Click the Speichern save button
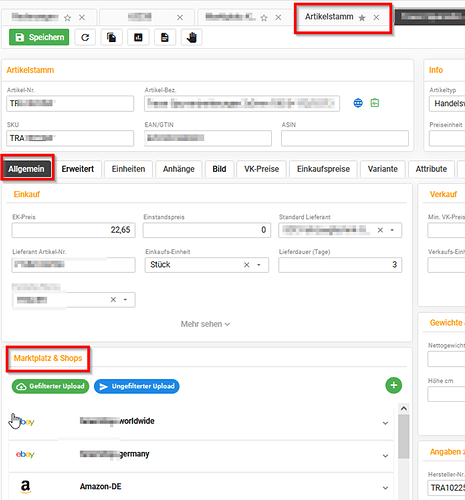 click(x=39, y=37)
